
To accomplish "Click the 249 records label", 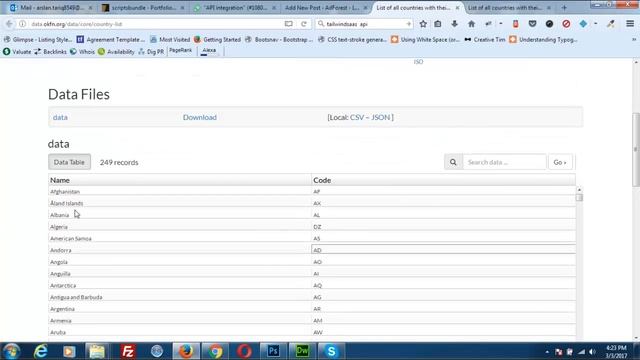I will pos(119,162).
